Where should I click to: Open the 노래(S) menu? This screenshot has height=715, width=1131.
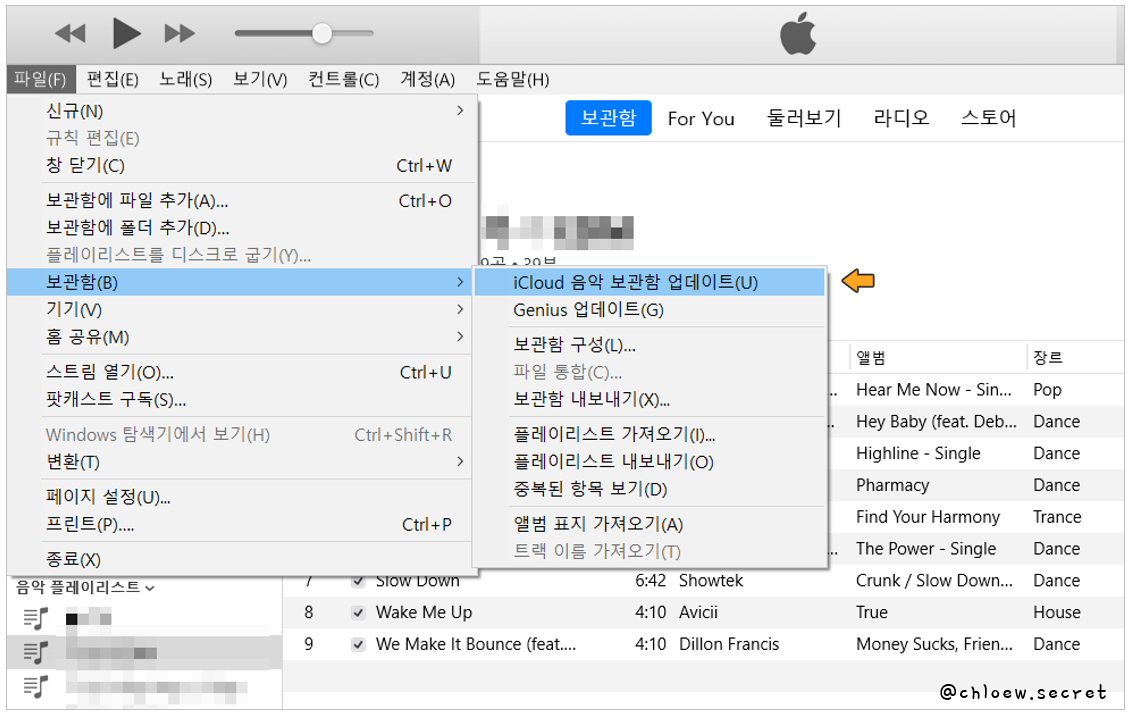tap(185, 79)
